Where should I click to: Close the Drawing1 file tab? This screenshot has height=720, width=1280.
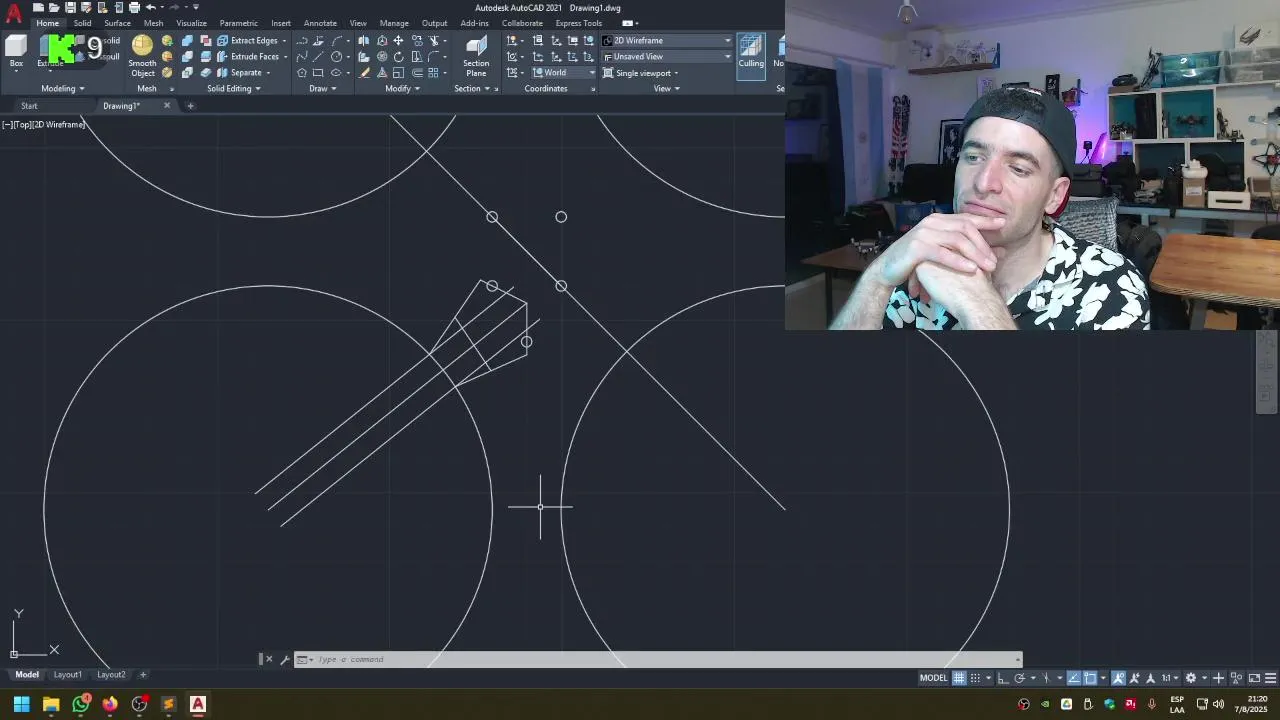pos(167,106)
